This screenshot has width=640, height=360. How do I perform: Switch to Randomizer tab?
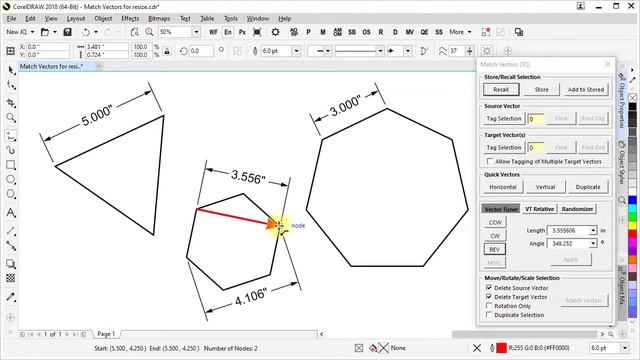pos(577,209)
